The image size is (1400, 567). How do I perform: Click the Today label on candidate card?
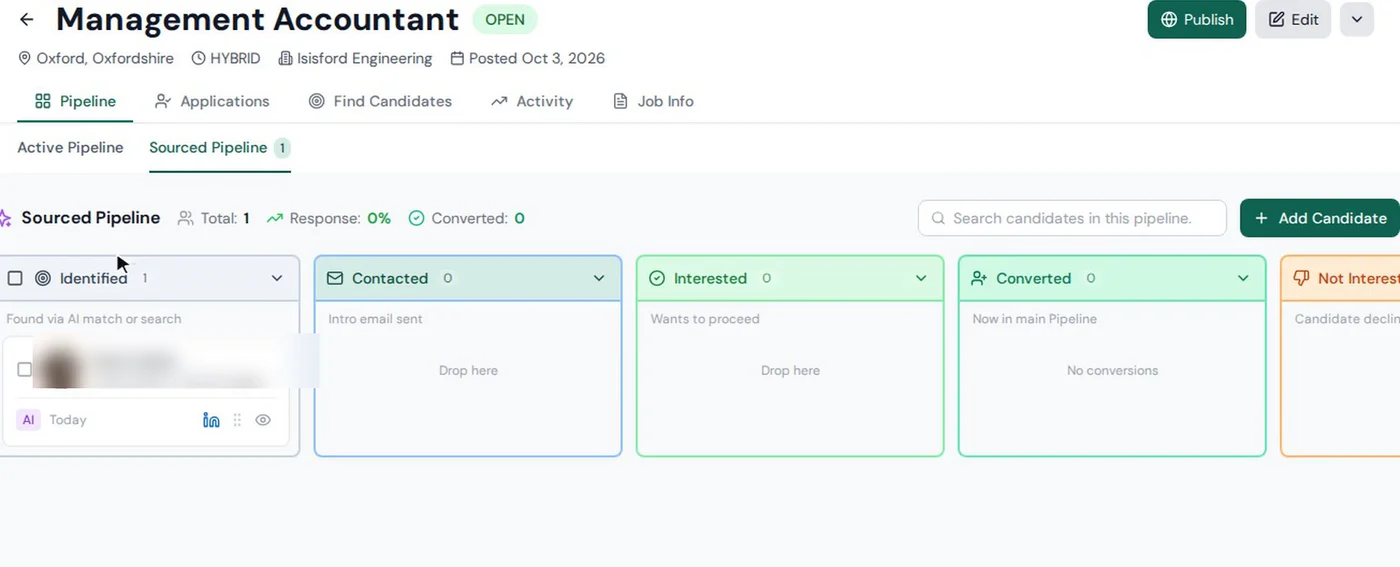(68, 420)
